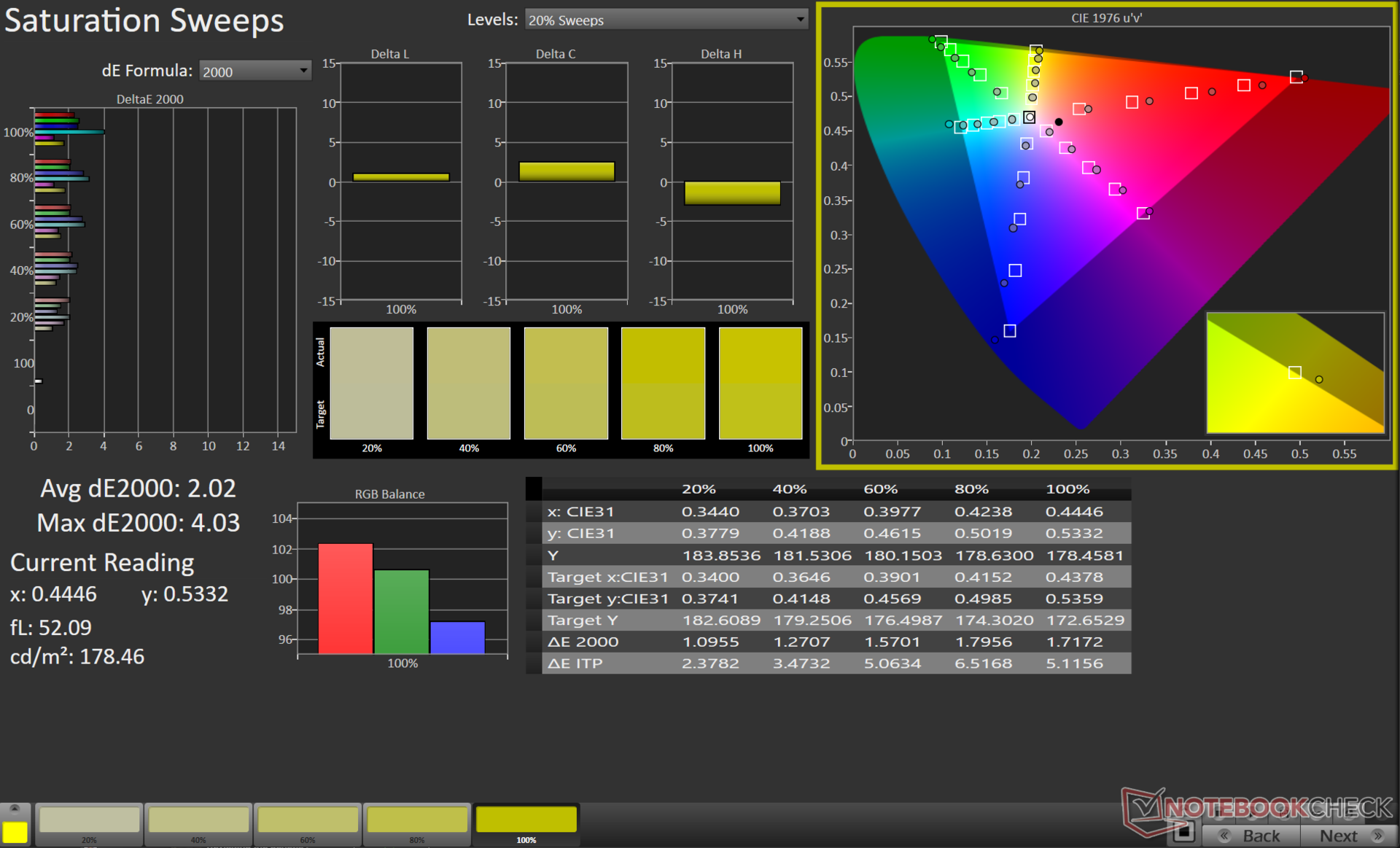1400x848 pixels.
Task: Expand the color selector up arrow
Action: (x=15, y=809)
